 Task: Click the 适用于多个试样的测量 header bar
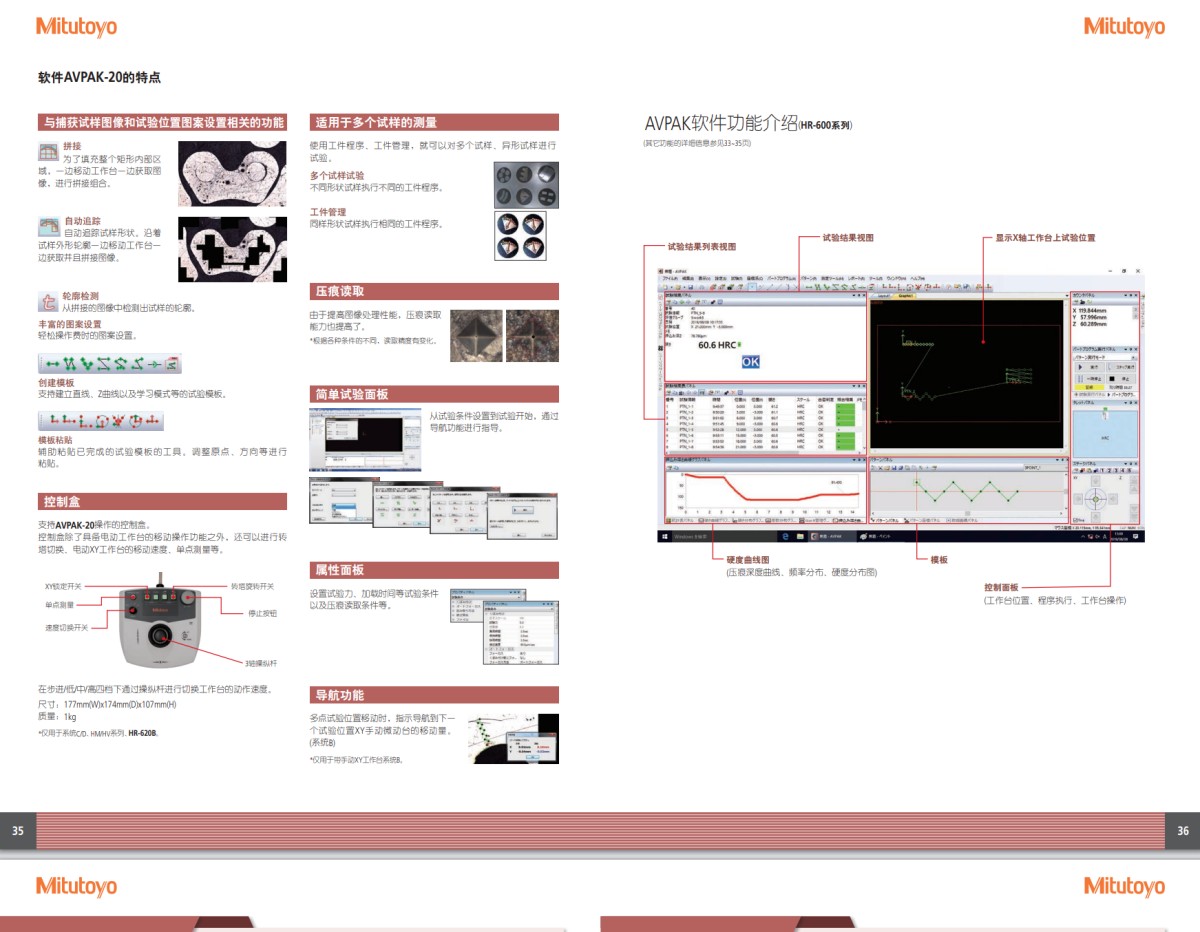[x=434, y=122]
